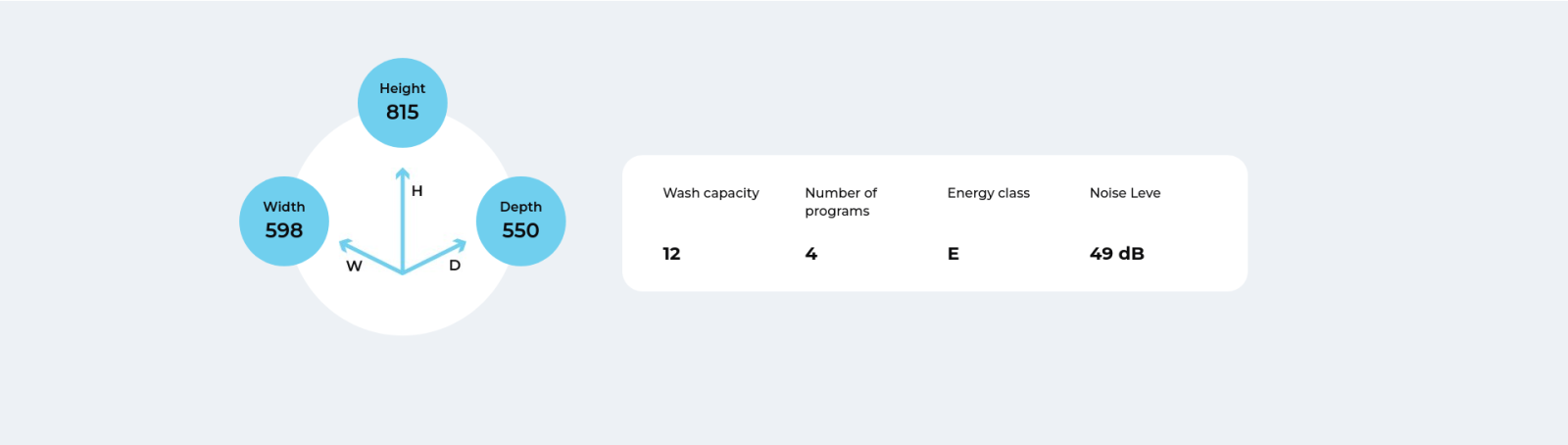1568x445 pixels.
Task: Click the letter D axis label
Action: (x=455, y=266)
